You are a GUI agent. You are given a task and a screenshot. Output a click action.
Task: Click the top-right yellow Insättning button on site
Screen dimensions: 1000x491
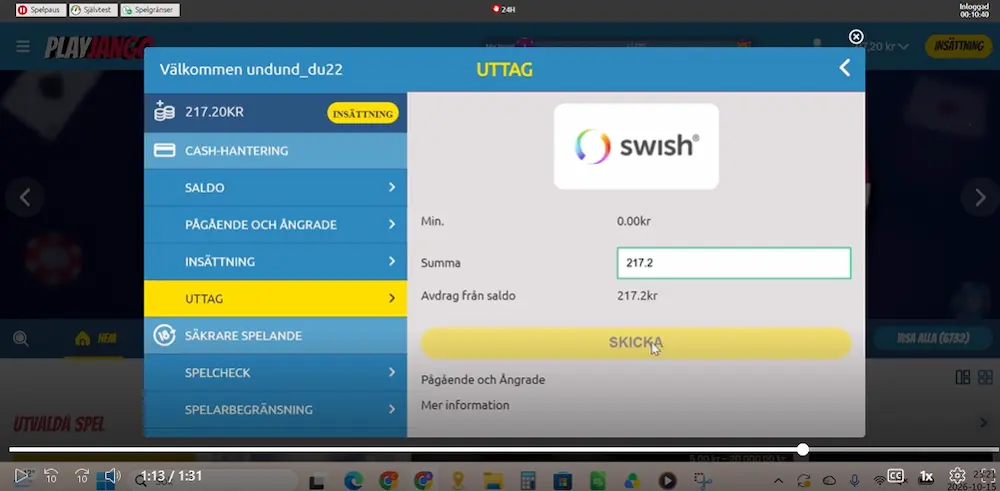(959, 47)
